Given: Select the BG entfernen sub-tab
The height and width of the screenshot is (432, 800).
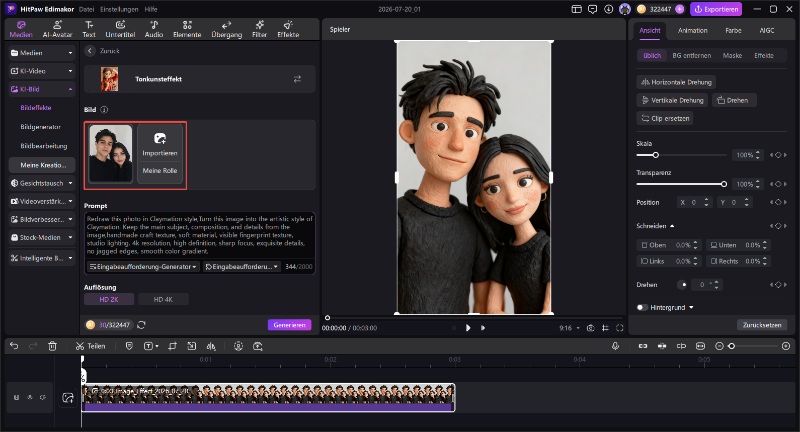Looking at the screenshot, I should pos(691,56).
